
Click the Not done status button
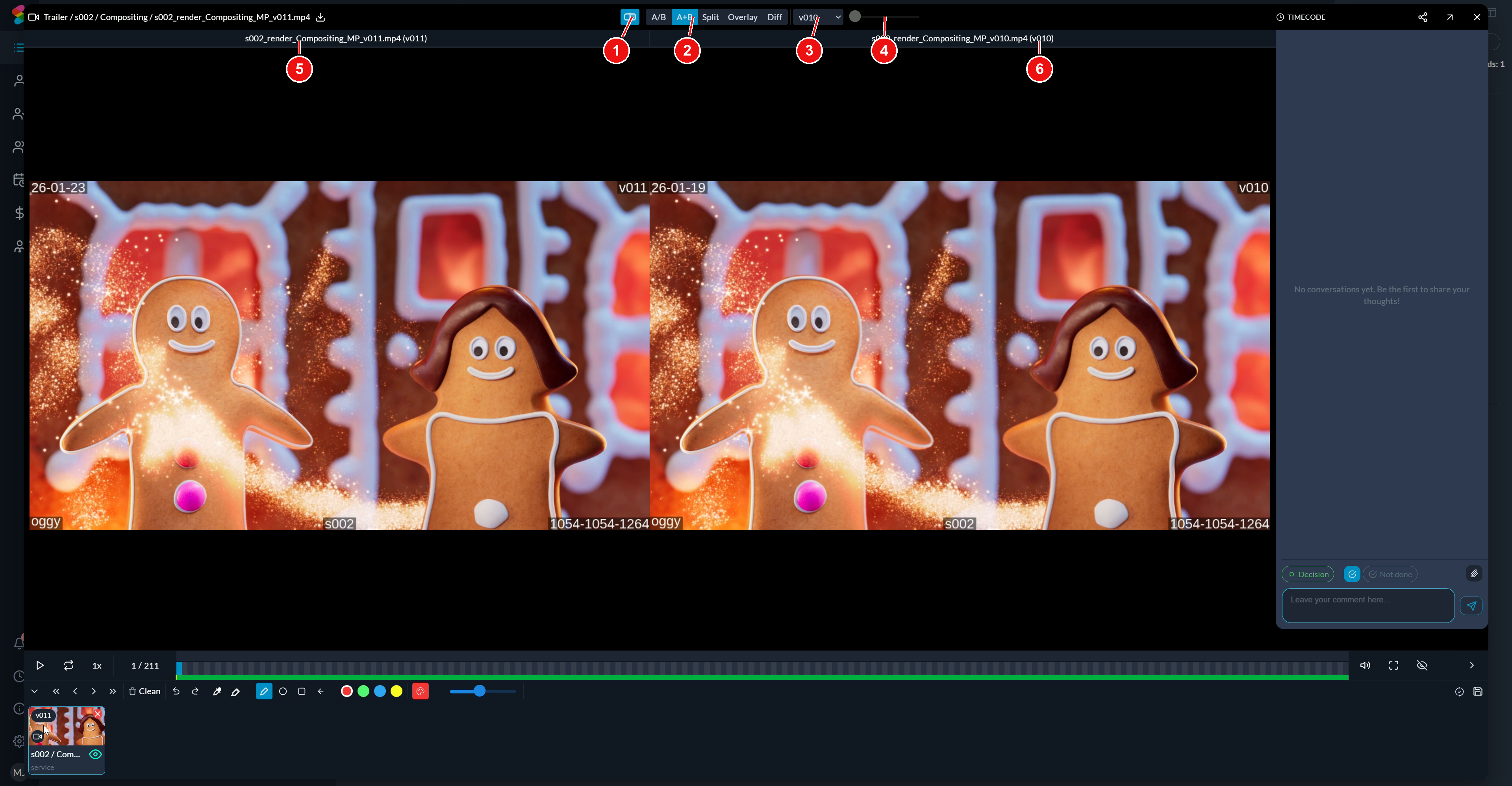coord(1390,574)
